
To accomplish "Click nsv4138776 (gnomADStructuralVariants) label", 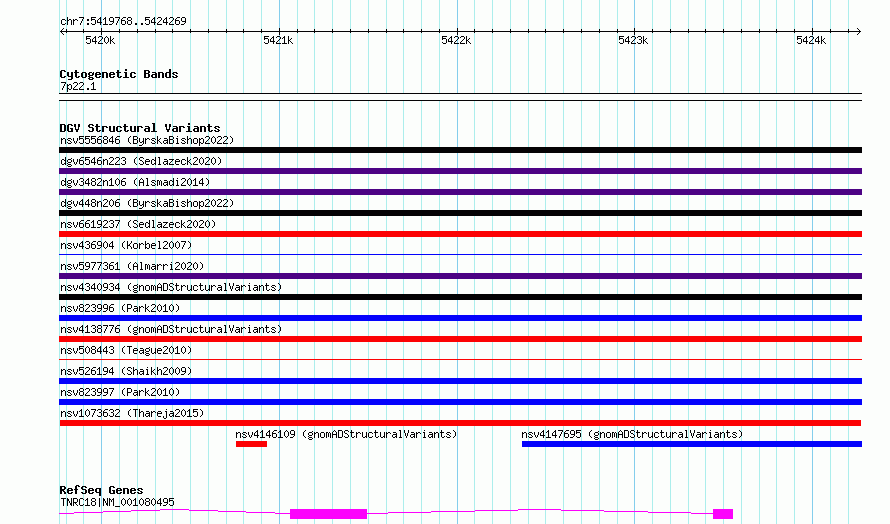I will coord(171,329).
